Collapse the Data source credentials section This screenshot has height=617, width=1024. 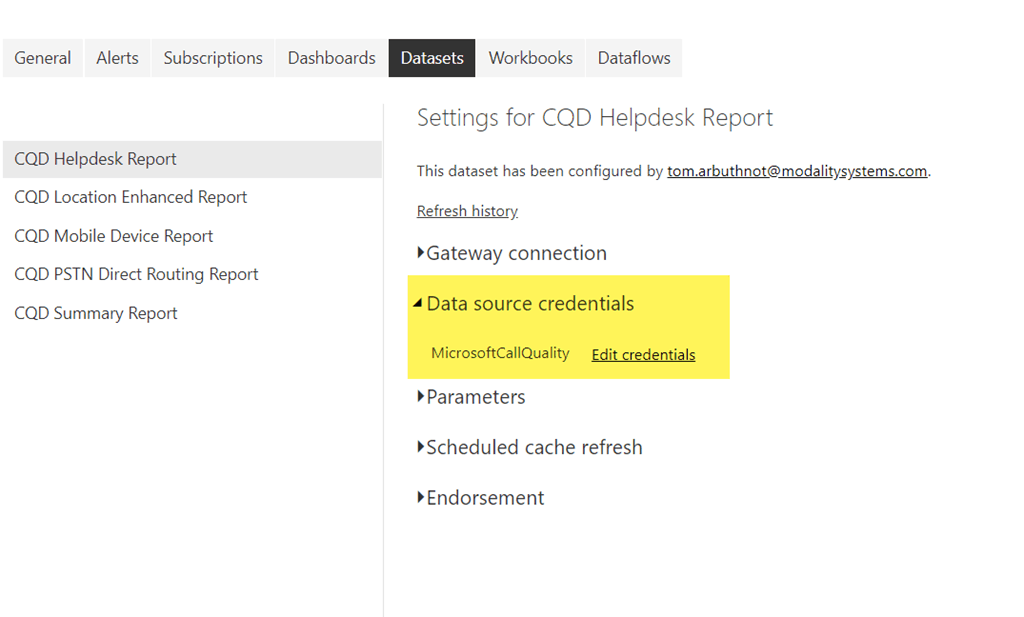tap(529, 304)
